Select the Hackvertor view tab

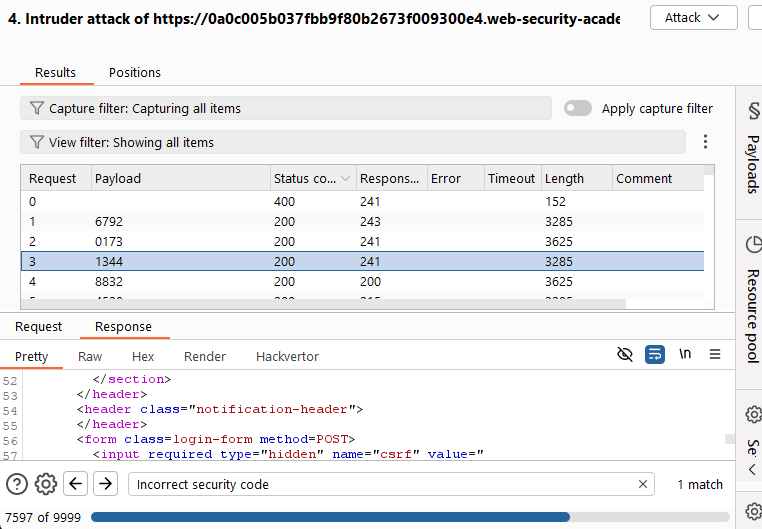point(287,357)
